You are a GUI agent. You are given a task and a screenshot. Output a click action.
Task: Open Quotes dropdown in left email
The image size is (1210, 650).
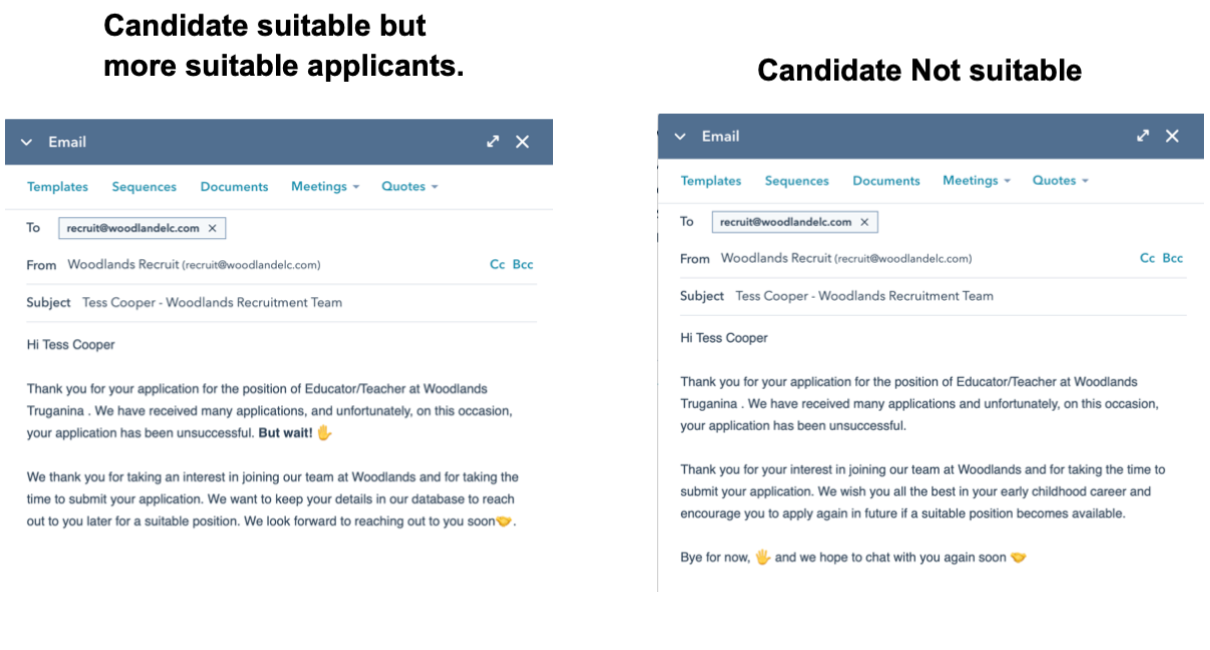409,187
